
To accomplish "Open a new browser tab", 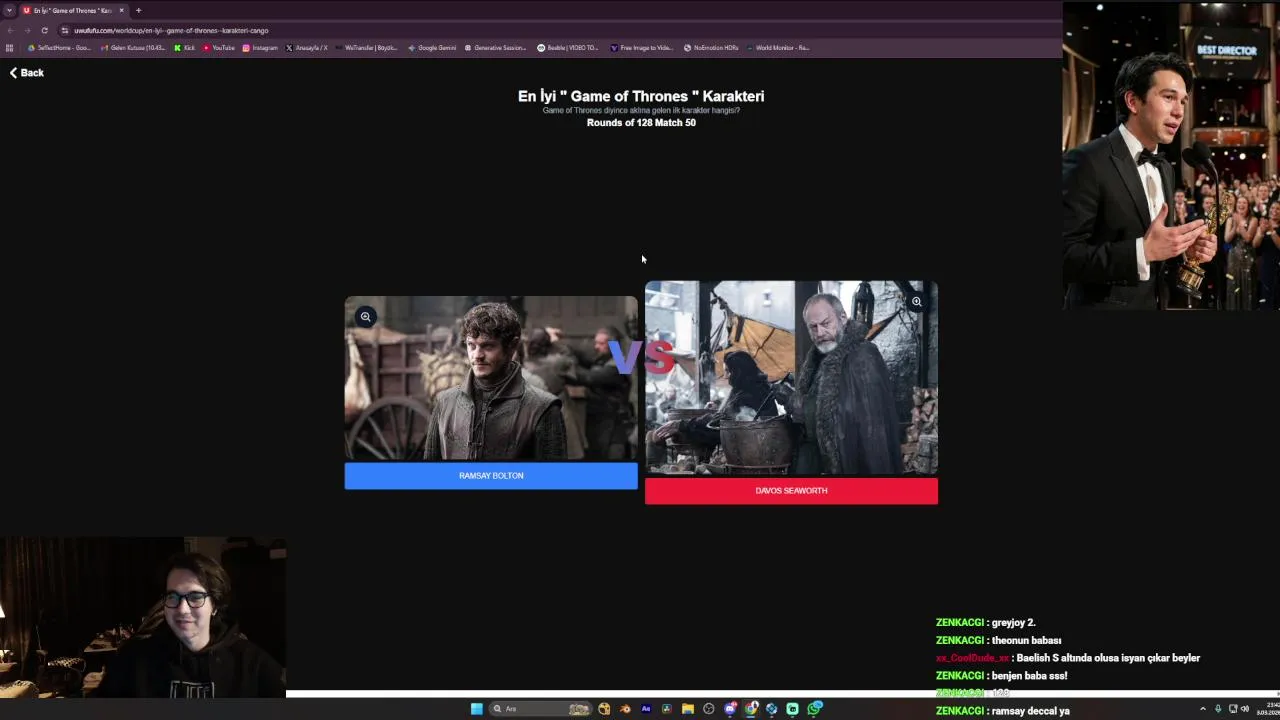I will pyautogui.click(x=138, y=10).
